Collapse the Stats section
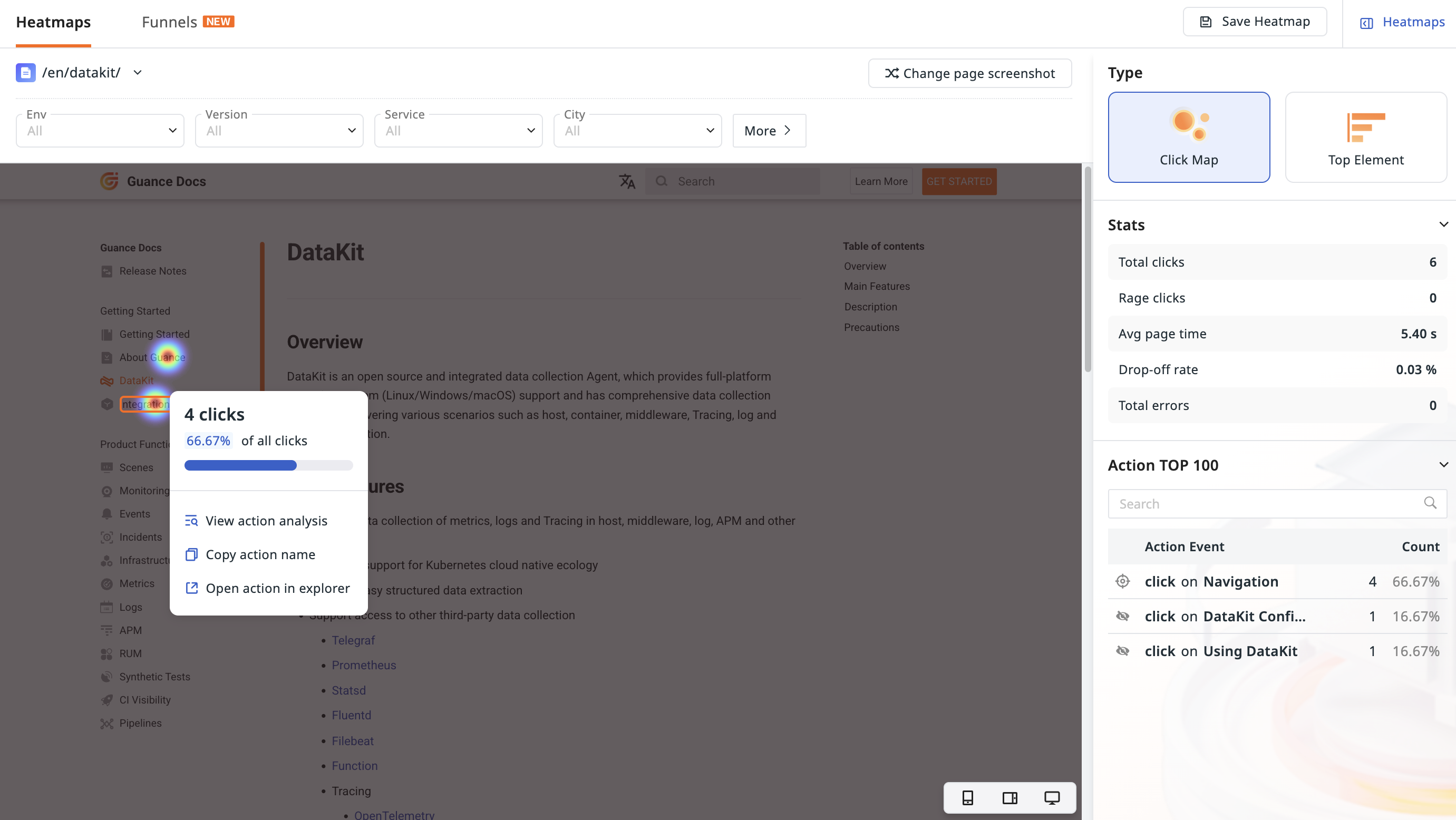The width and height of the screenshot is (1456, 820). click(1443, 224)
